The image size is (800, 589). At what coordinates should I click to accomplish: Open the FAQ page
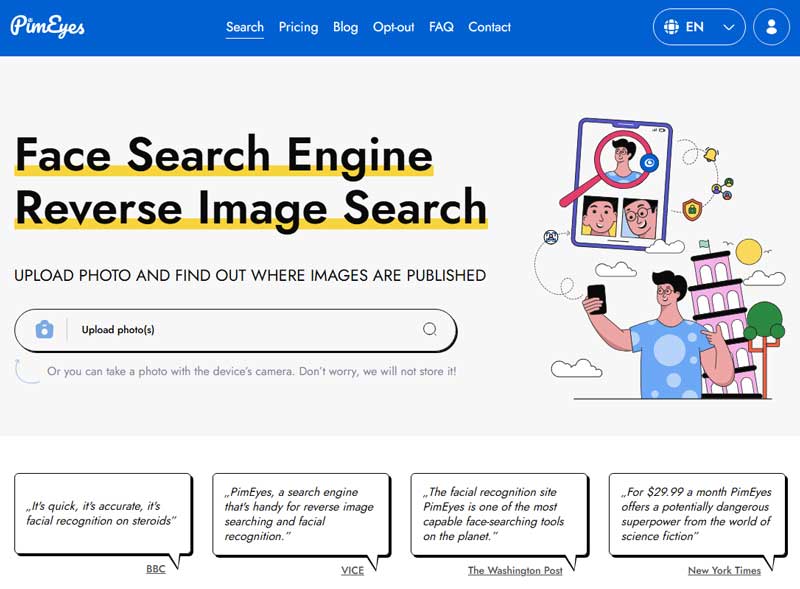pyautogui.click(x=441, y=27)
